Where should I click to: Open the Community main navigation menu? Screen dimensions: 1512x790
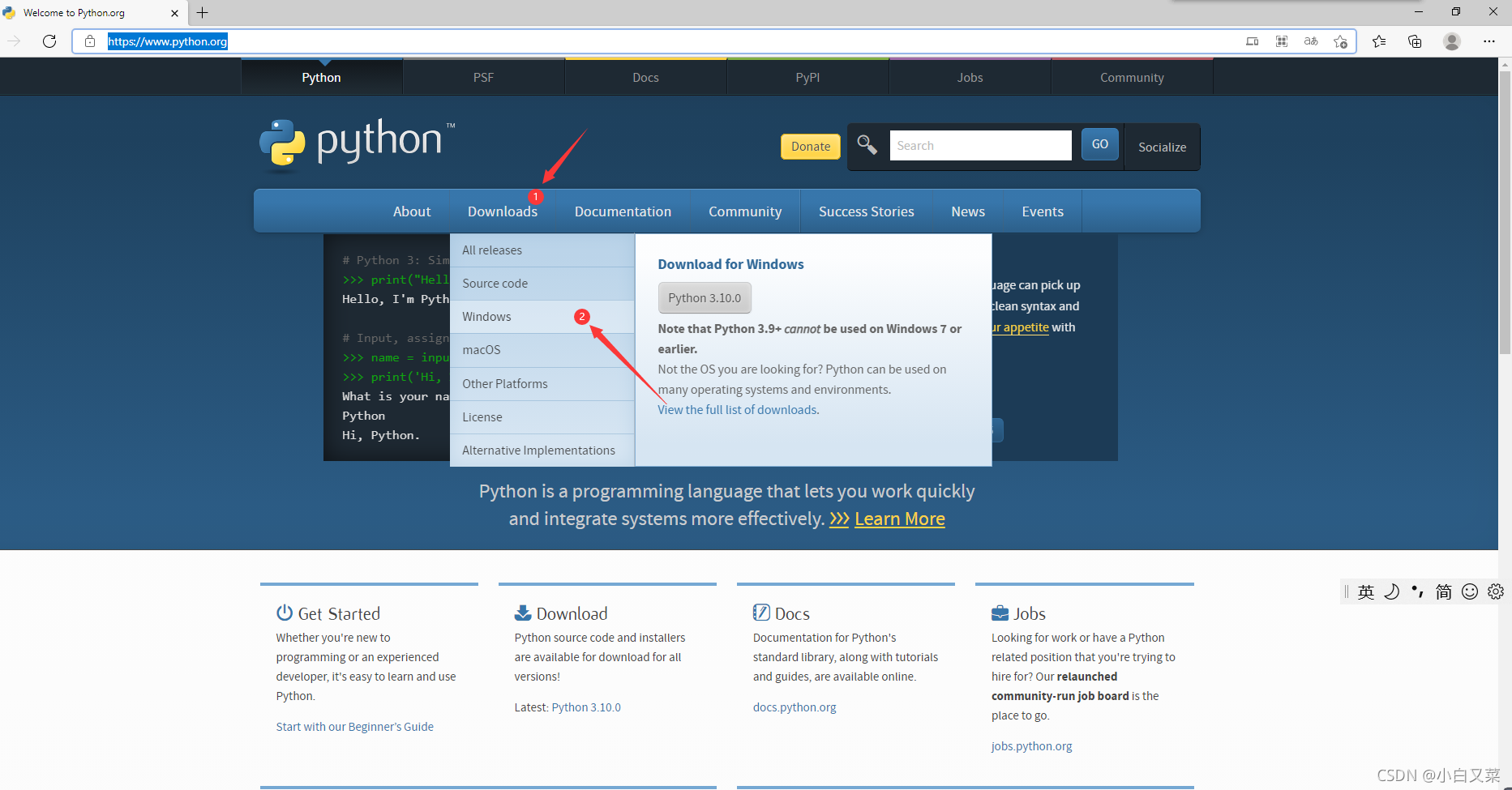coord(745,211)
